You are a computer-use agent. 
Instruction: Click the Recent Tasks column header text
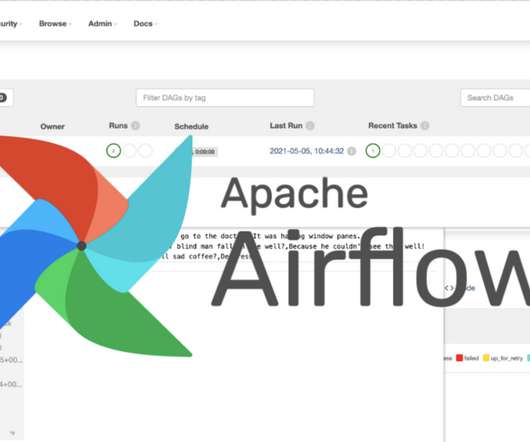click(393, 125)
